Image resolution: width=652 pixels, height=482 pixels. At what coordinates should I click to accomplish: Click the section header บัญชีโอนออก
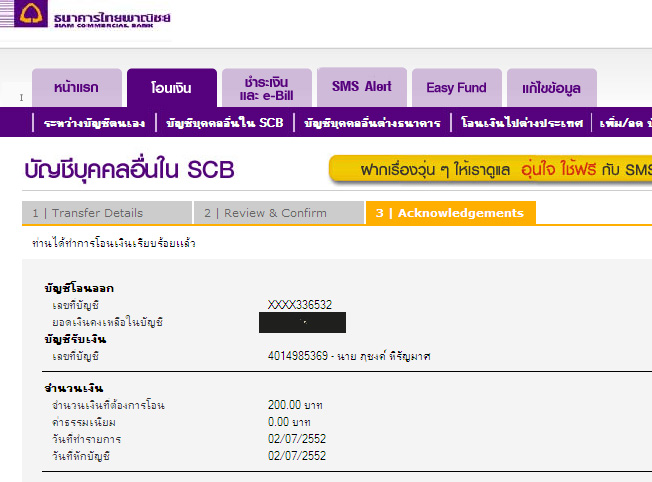tap(79, 288)
